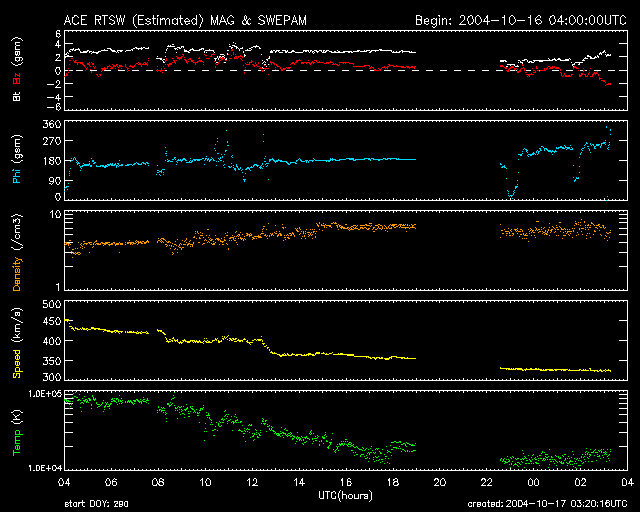Click the "180" tick on the Phi axis
Viewport: 640px width, 512px height.
point(52,161)
